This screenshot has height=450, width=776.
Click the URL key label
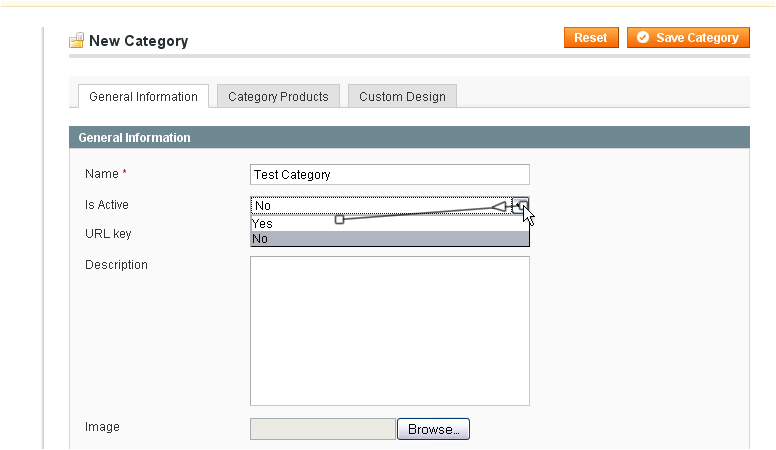[108, 234]
